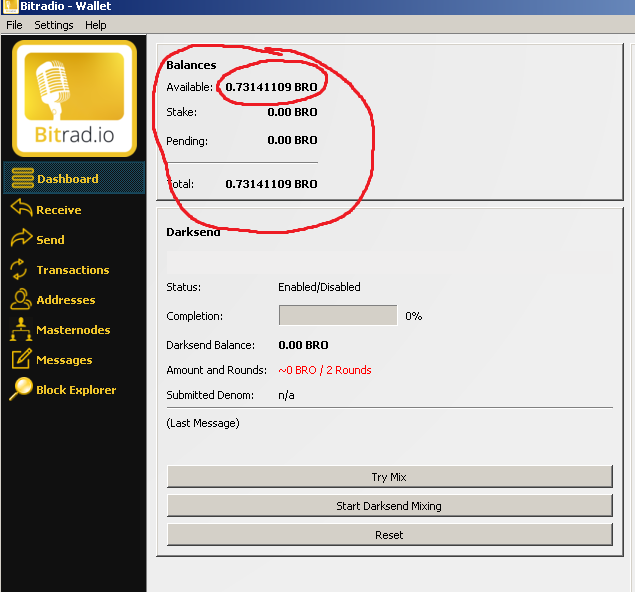The width and height of the screenshot is (635, 592).
Task: Open the Block Explorer page label
Action: (76, 390)
